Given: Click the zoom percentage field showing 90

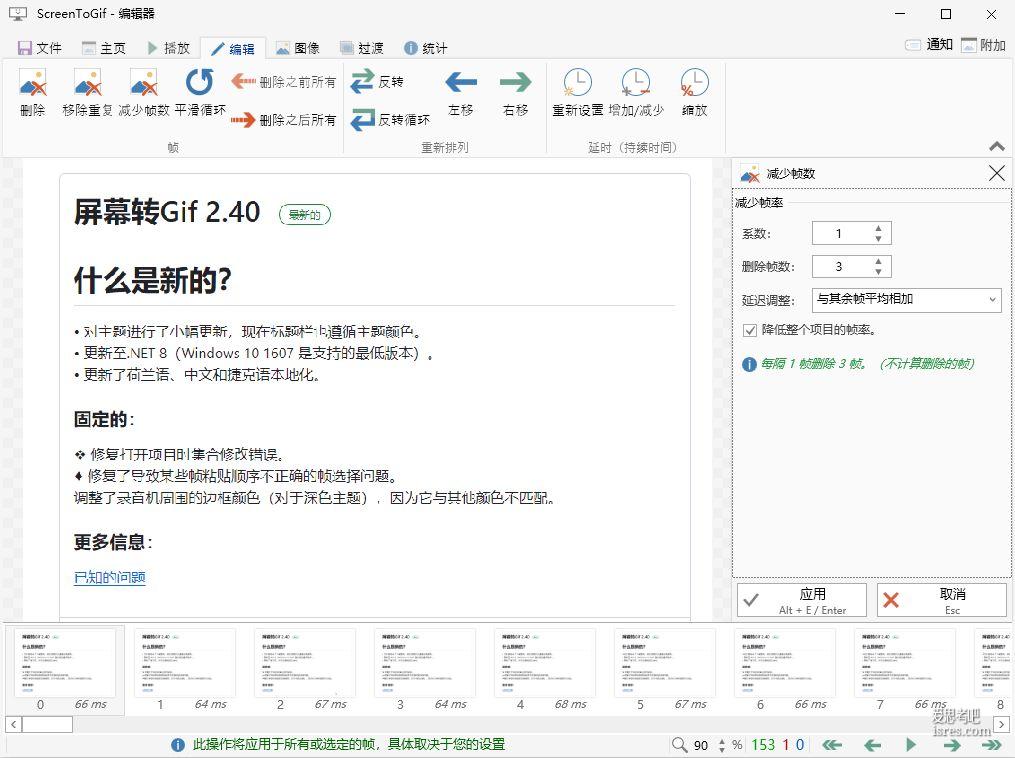Looking at the screenshot, I should (701, 745).
